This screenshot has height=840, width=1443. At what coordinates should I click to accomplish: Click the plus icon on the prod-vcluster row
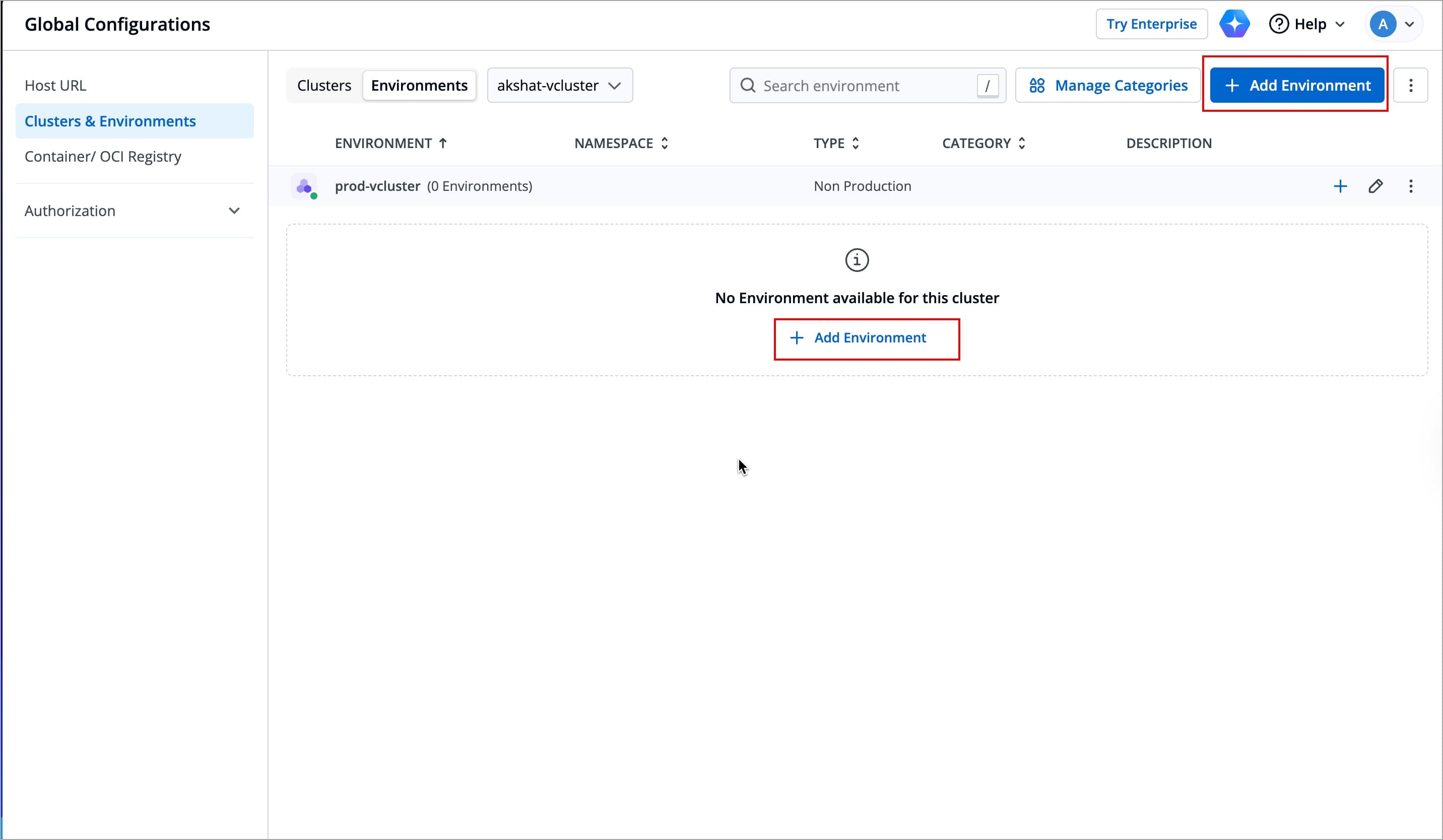[1340, 186]
